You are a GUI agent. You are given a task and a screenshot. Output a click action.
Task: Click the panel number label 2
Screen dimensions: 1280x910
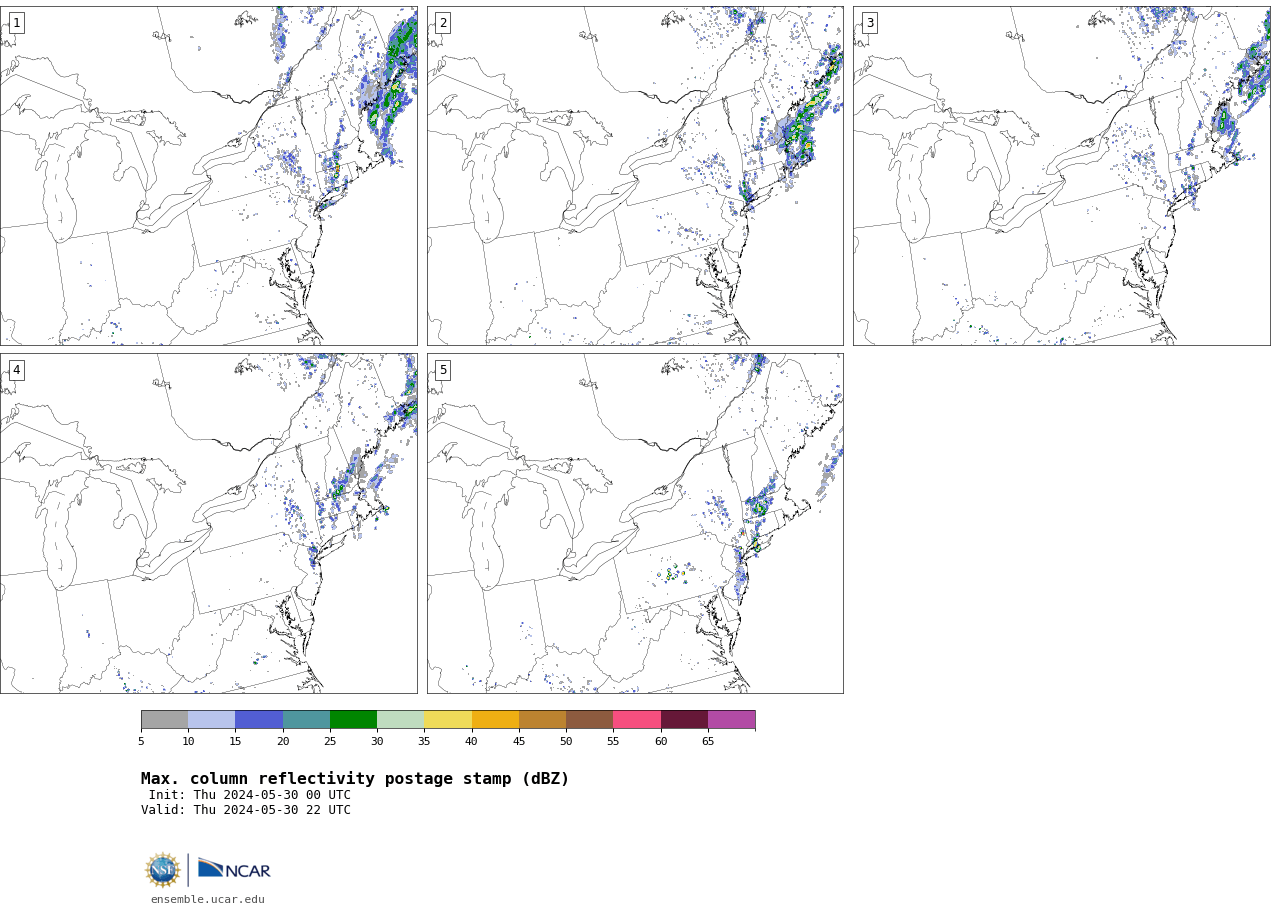click(x=443, y=23)
